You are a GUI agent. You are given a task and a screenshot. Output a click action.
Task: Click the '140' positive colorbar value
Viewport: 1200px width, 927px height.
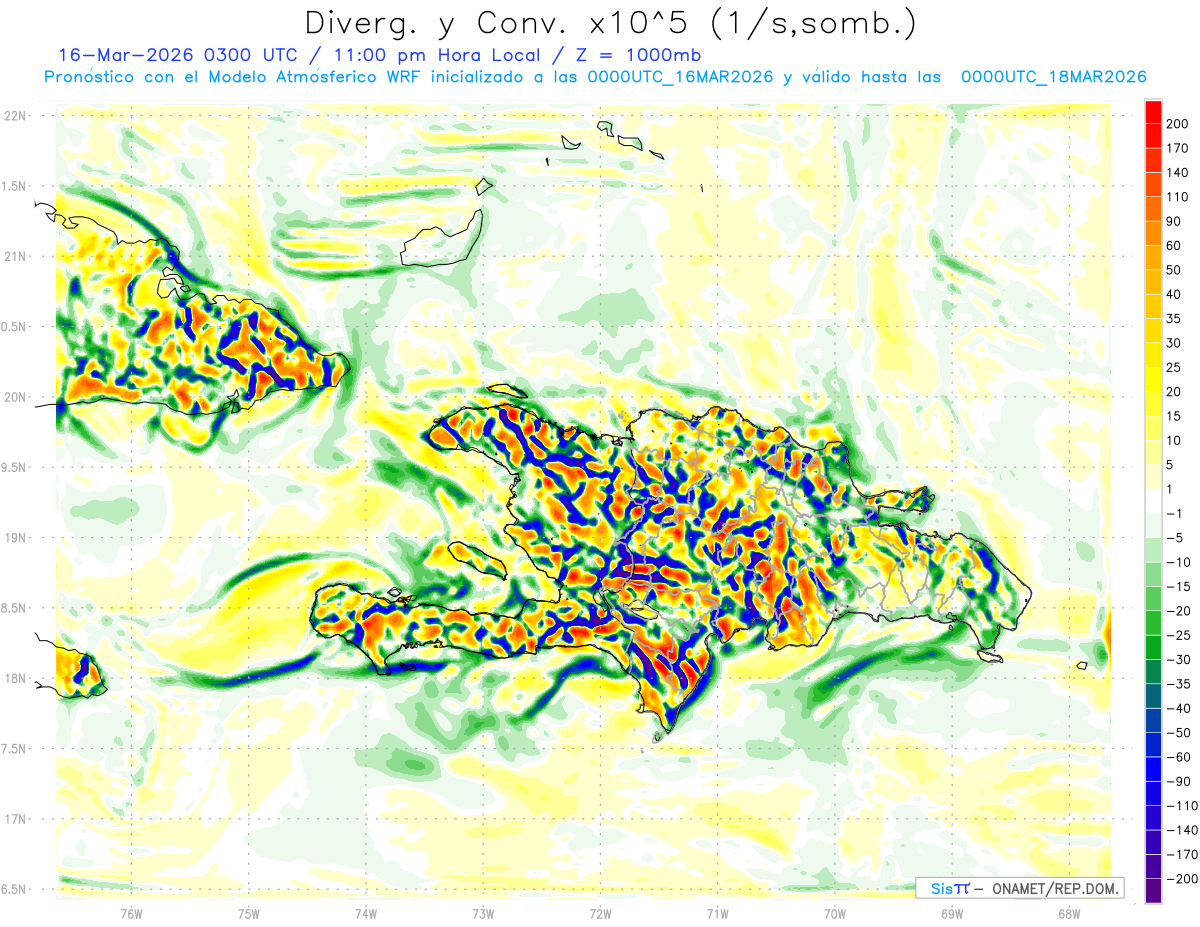coord(1178,172)
